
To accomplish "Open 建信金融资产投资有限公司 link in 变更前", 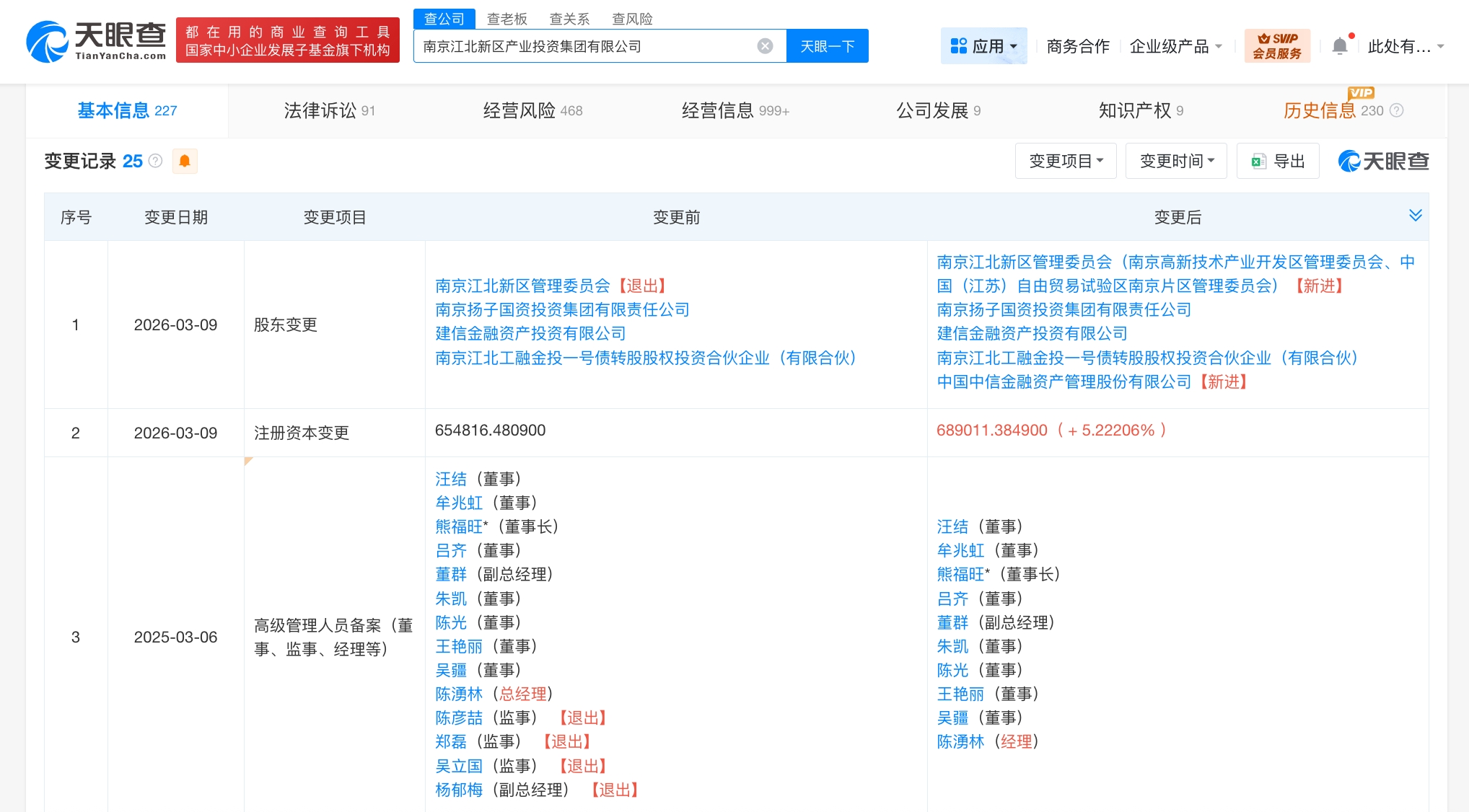I will point(530,333).
